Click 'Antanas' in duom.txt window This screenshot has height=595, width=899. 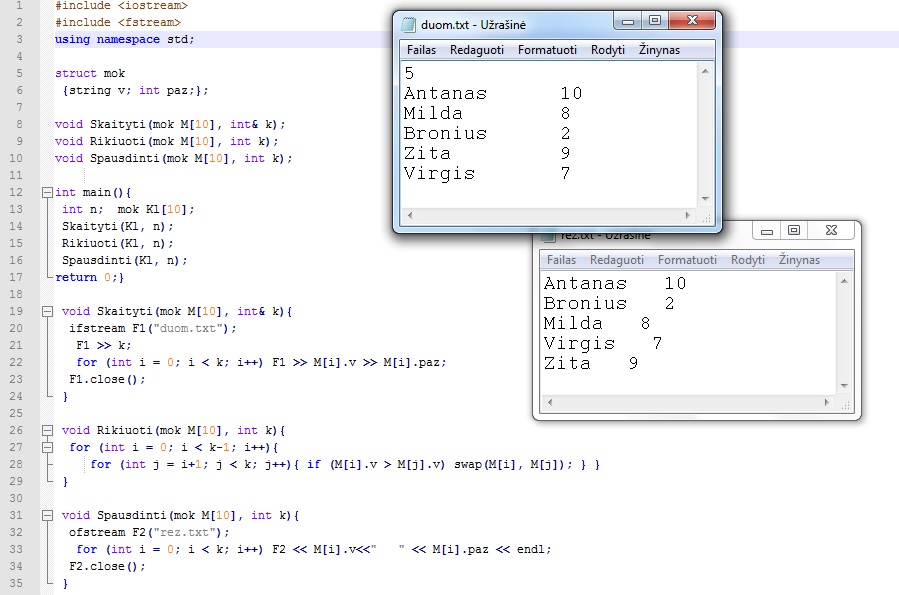tap(445, 93)
